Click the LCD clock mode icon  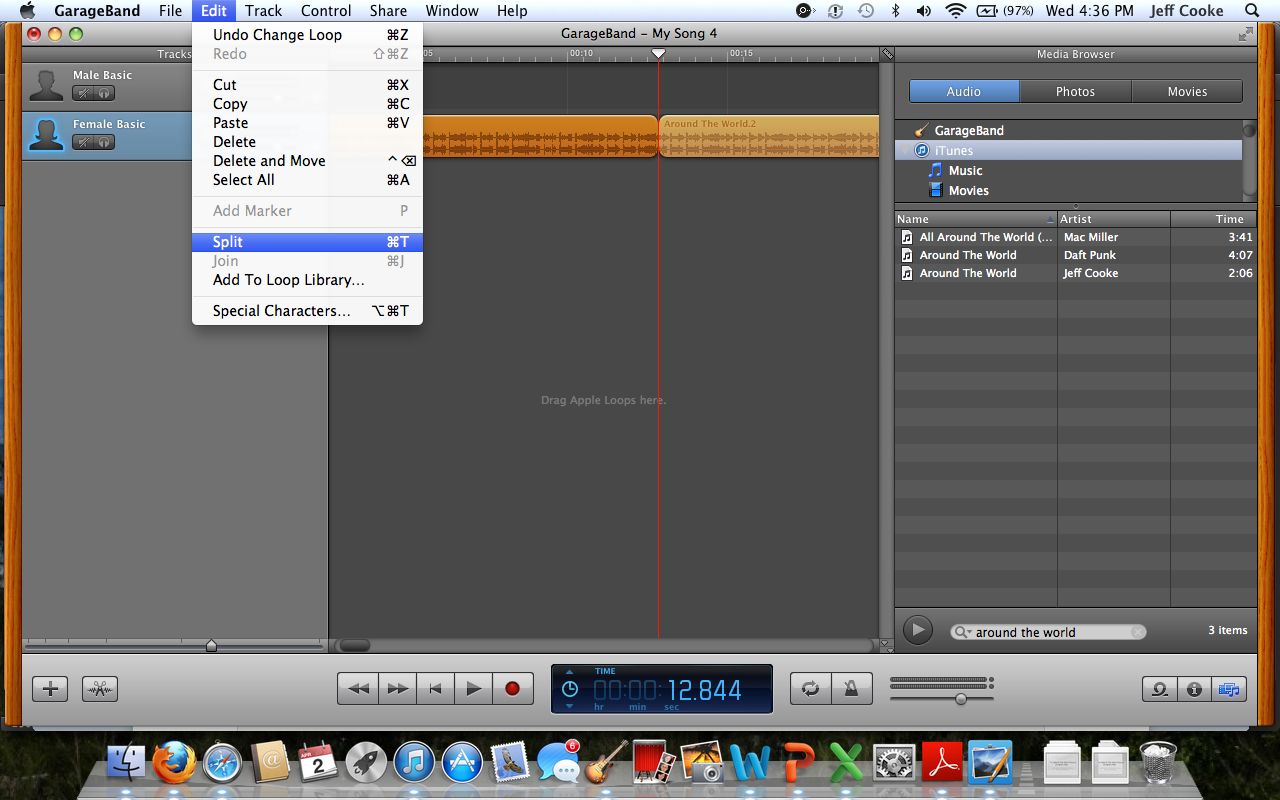point(570,689)
